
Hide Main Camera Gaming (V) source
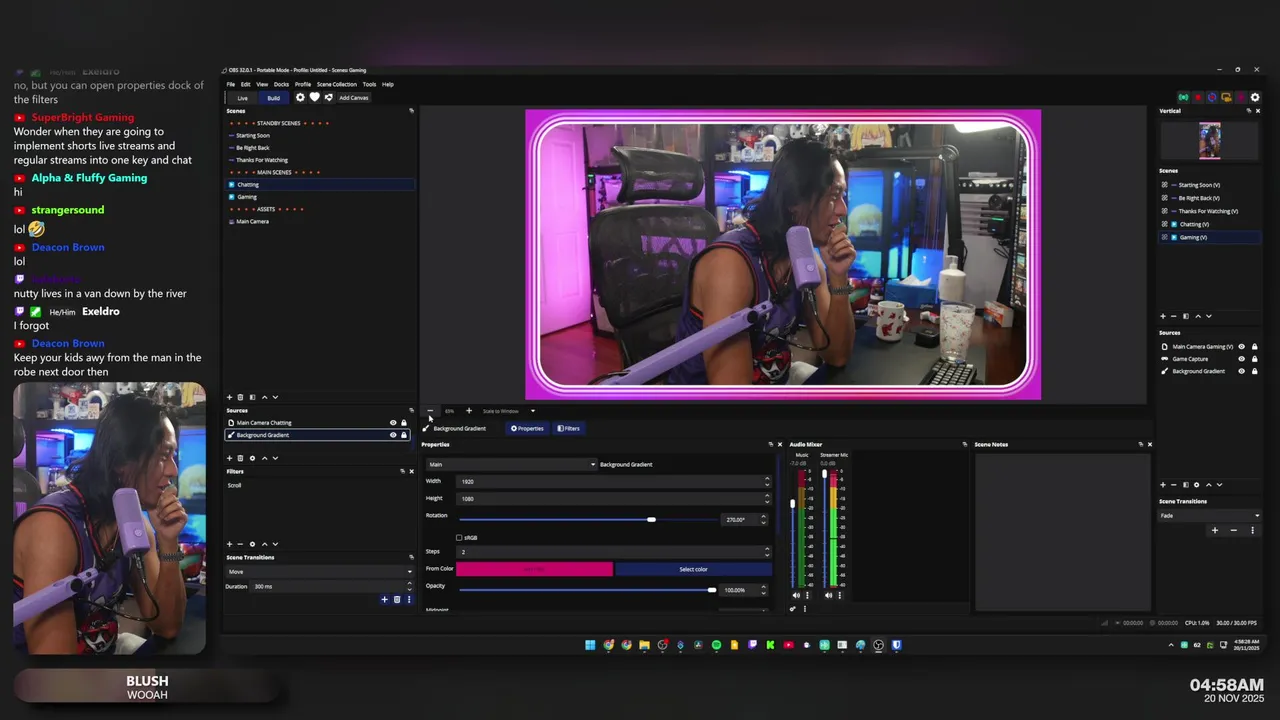click(1242, 347)
